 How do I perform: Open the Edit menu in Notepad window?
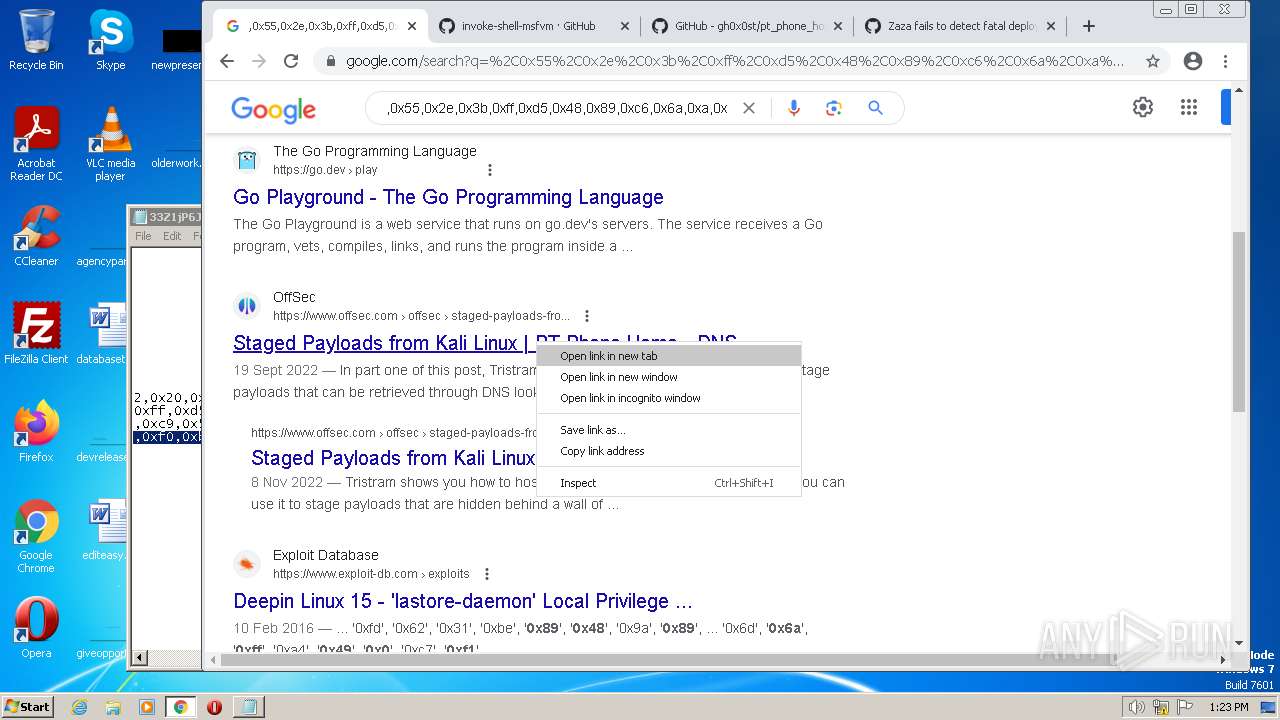tap(172, 236)
